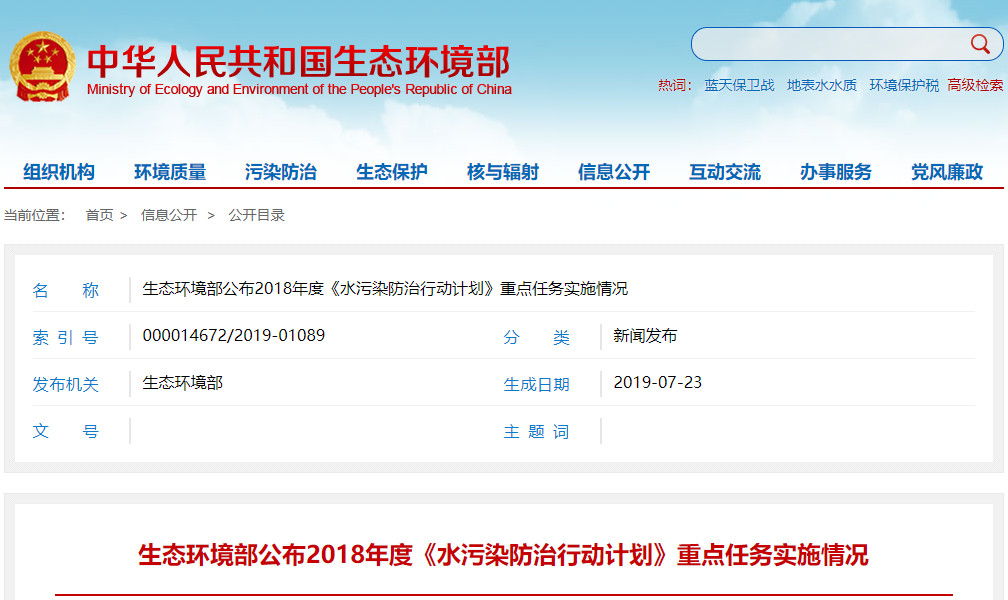
Task: Select the 污染防治 menu item
Action: tap(281, 172)
